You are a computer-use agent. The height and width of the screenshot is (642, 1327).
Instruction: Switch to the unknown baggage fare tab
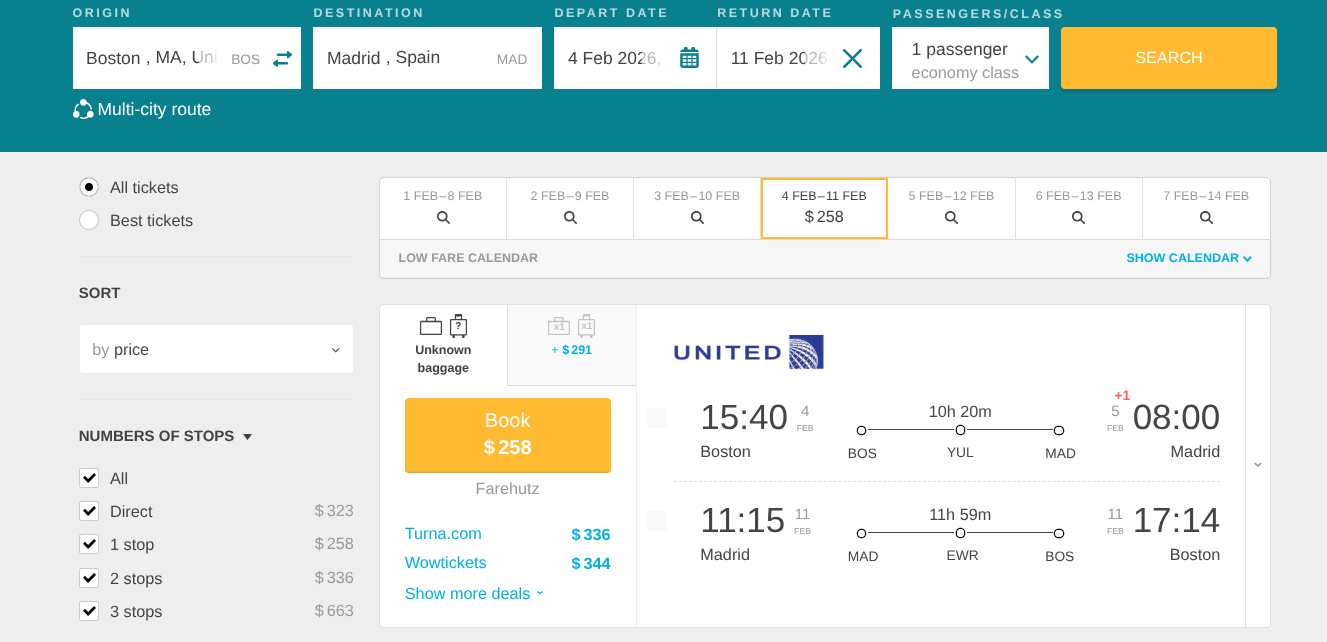(x=443, y=345)
